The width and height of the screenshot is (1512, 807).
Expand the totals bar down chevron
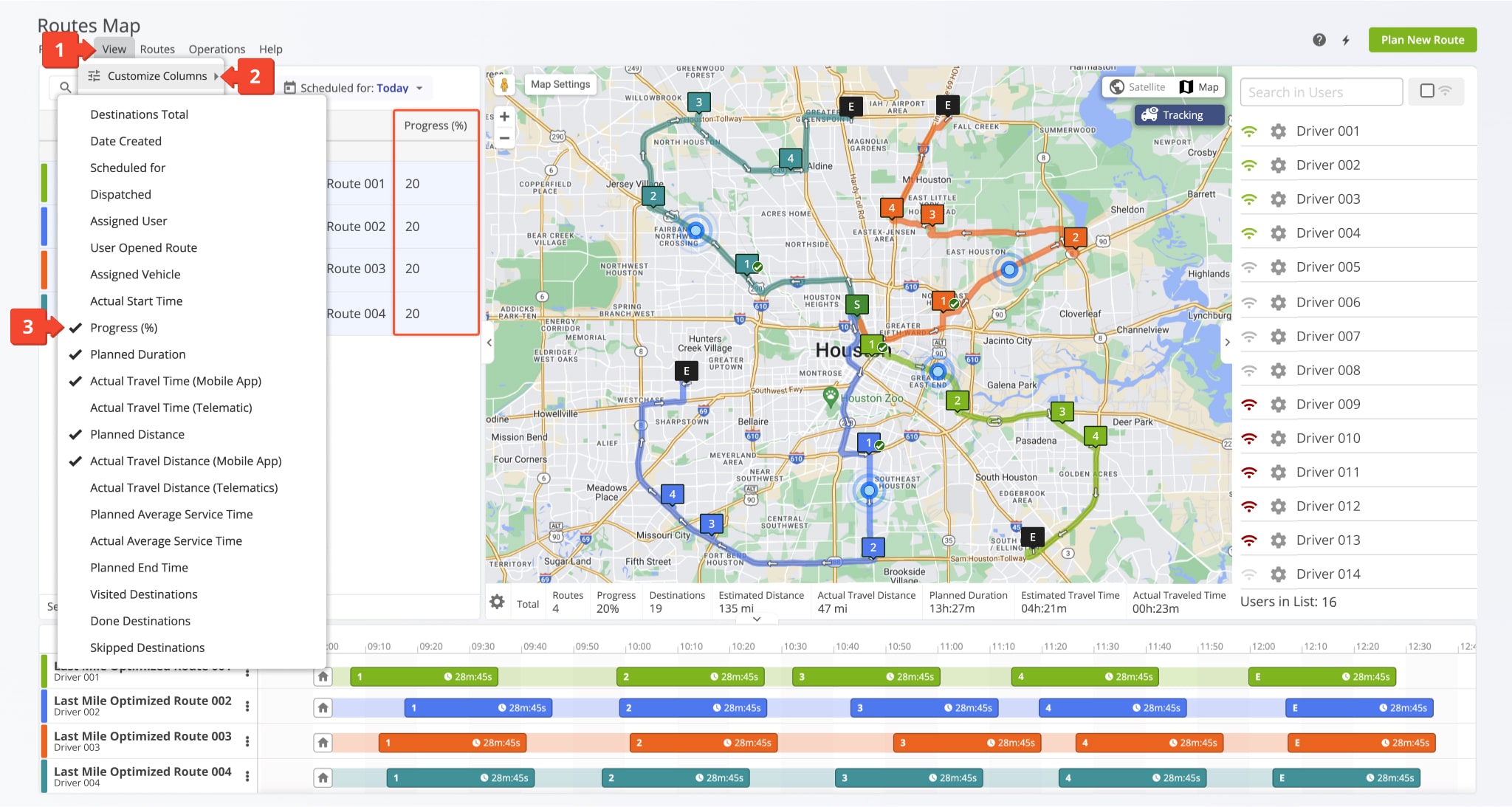(x=756, y=619)
